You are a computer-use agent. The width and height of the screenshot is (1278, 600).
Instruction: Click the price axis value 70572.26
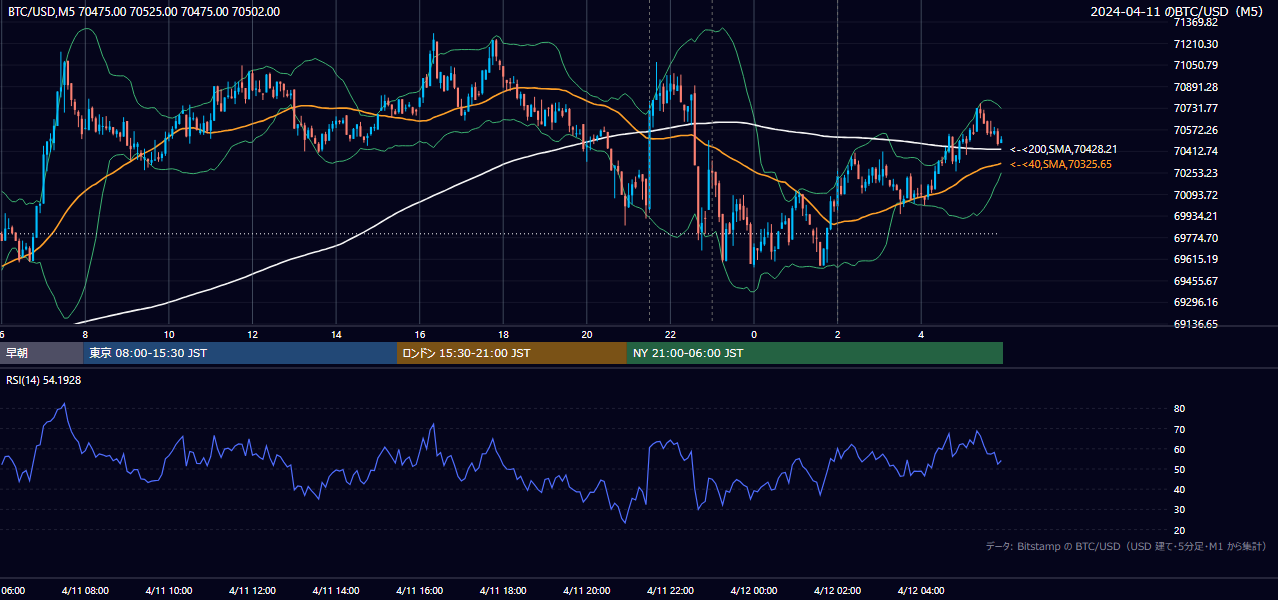[1195, 130]
